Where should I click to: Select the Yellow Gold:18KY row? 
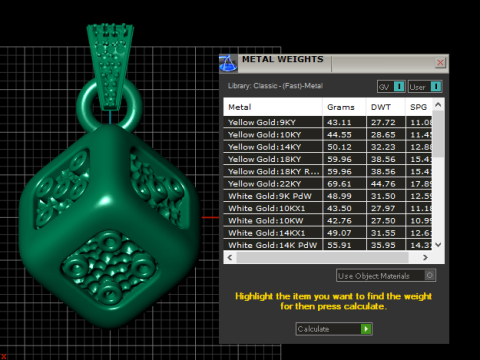[x=328, y=159]
